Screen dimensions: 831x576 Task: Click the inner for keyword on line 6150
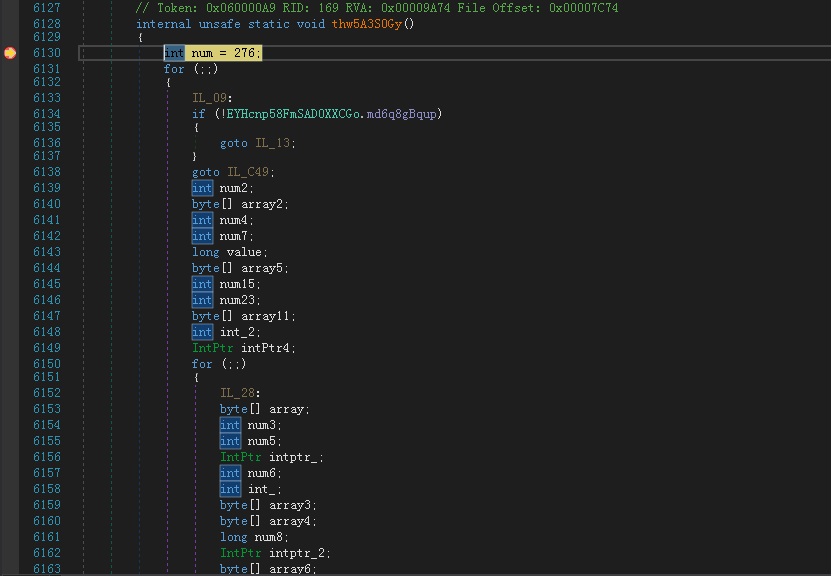pyautogui.click(x=202, y=364)
